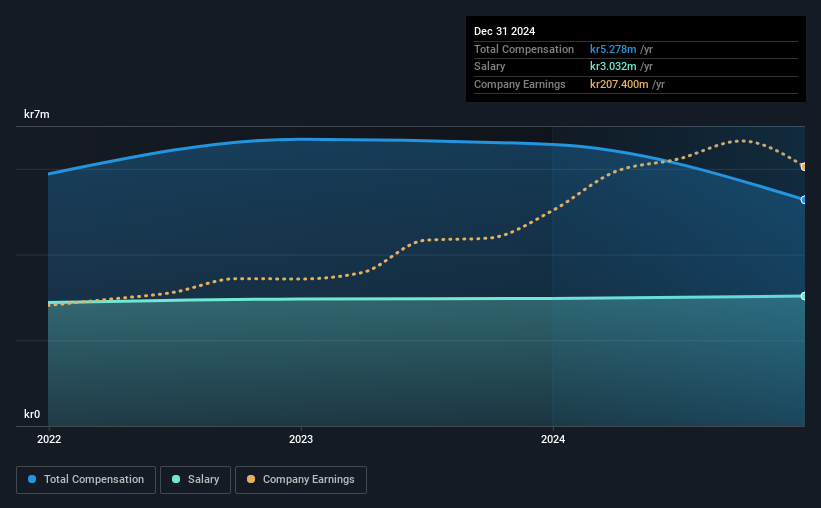
Task: Click the blue Total Compensation legend dot
Action: (x=32, y=479)
